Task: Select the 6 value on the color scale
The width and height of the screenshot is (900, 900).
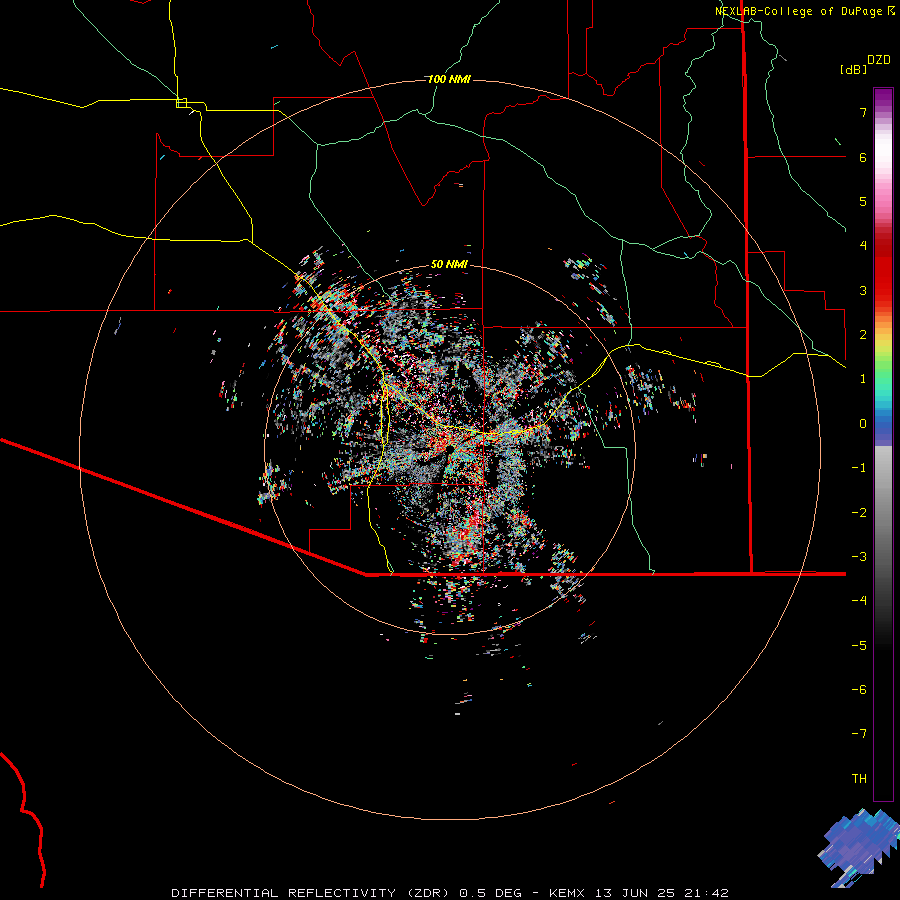Action: pos(863,157)
